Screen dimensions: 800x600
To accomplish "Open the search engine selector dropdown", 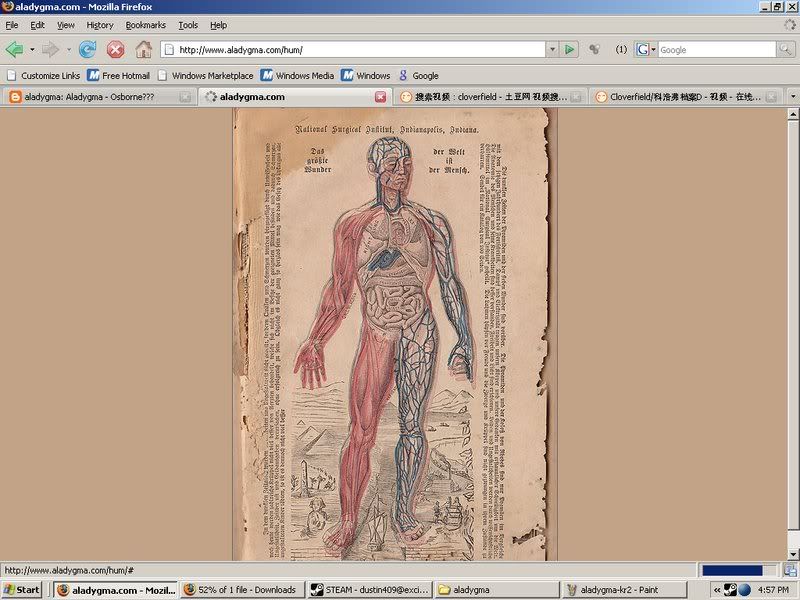I will pos(645,49).
